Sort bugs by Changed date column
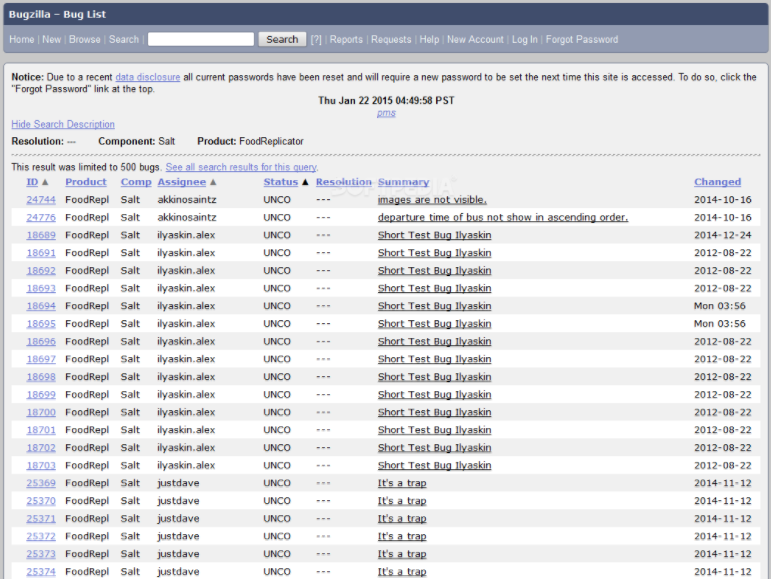 (x=717, y=182)
